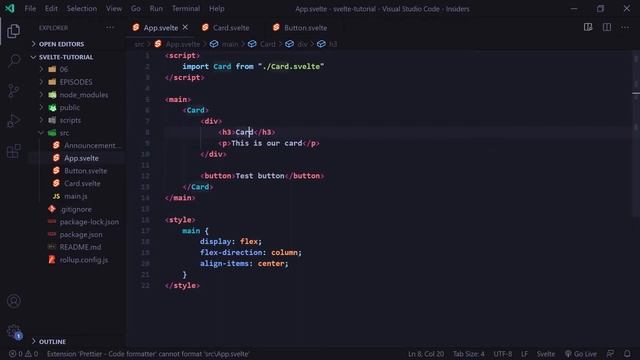Viewport: 640px width, 360px height.
Task: Click Card in the breadcrumb
Action: point(267,44)
